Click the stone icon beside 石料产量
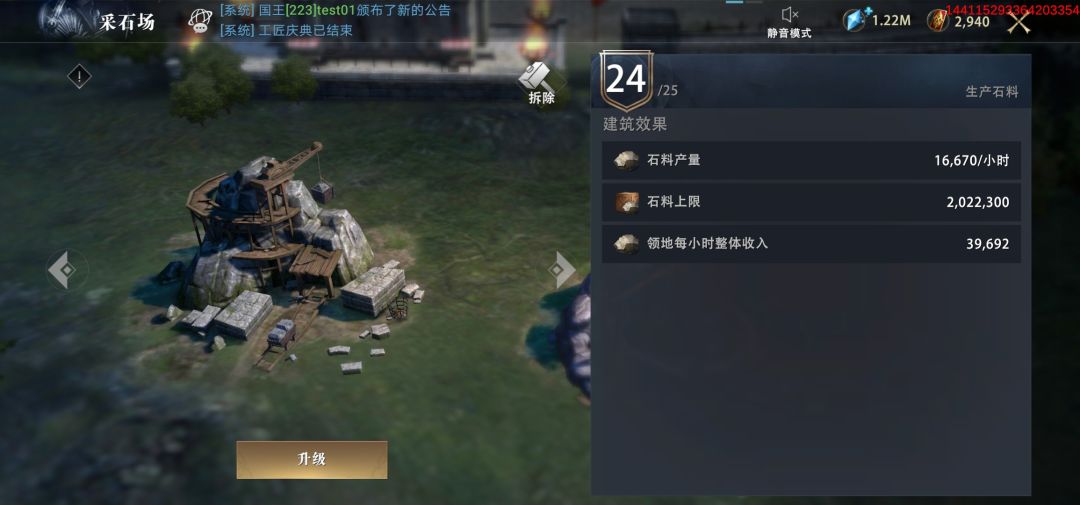The width and height of the screenshot is (1080, 505). click(626, 161)
